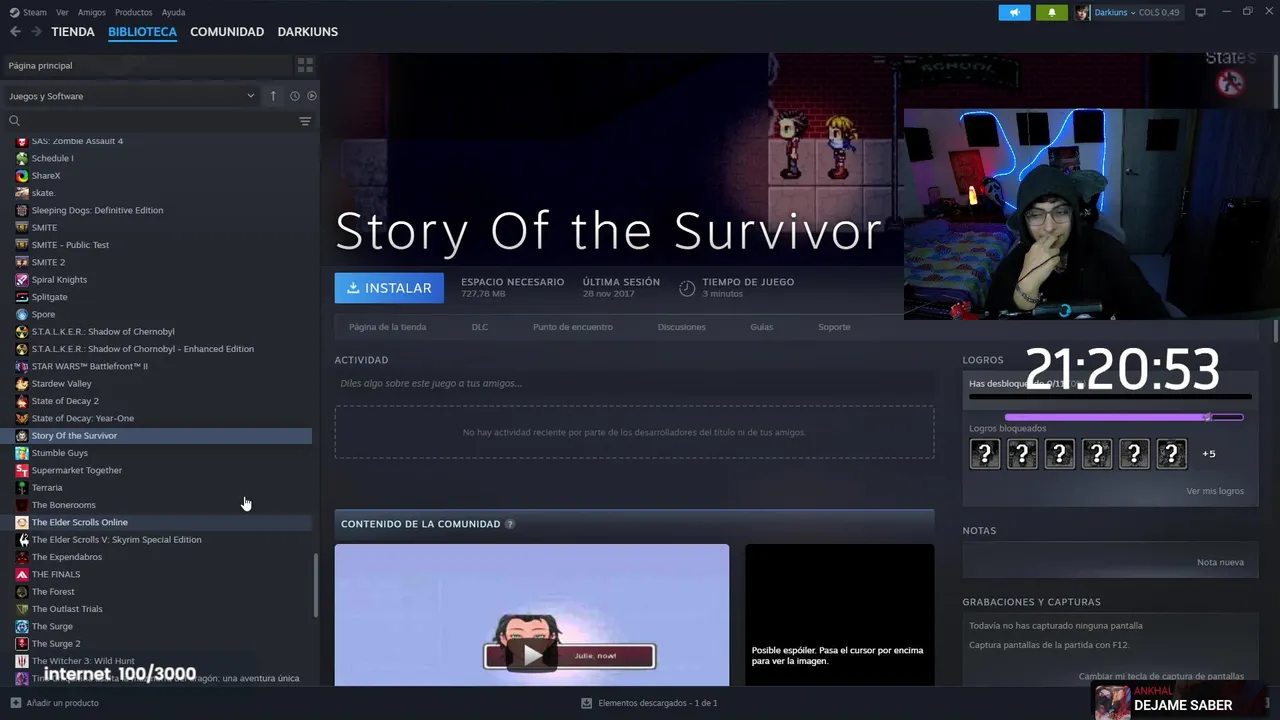The width and height of the screenshot is (1280, 720).
Task: Click the SMITE 2 game icon
Action: click(22, 262)
